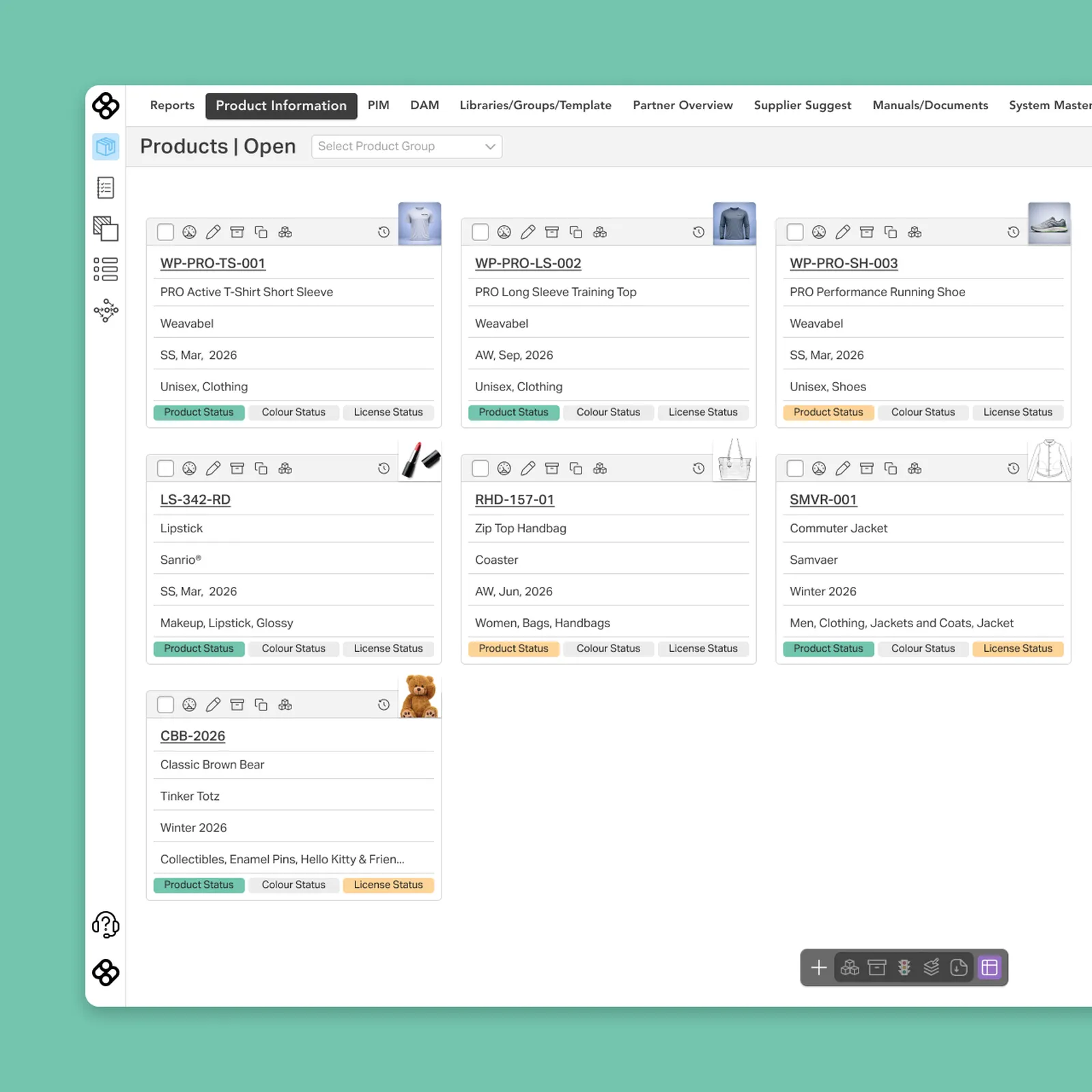The image size is (1092, 1092).
Task: Click the traffic light status icon in floating toolbar
Action: point(904,967)
